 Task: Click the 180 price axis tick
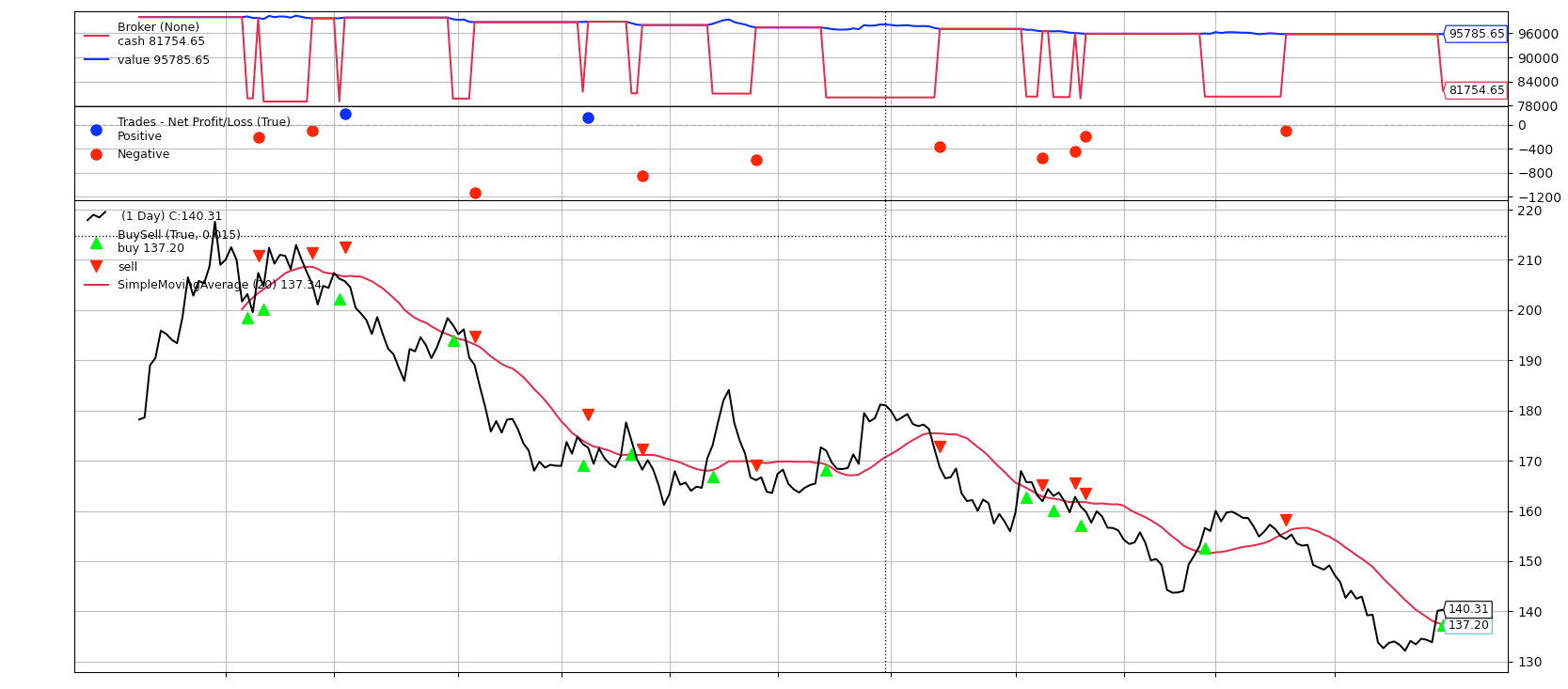click(x=1529, y=411)
